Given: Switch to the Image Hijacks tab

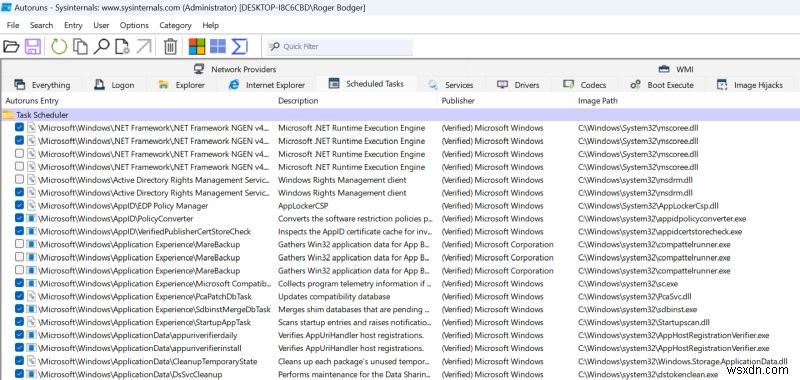Looking at the screenshot, I should coord(749,85).
